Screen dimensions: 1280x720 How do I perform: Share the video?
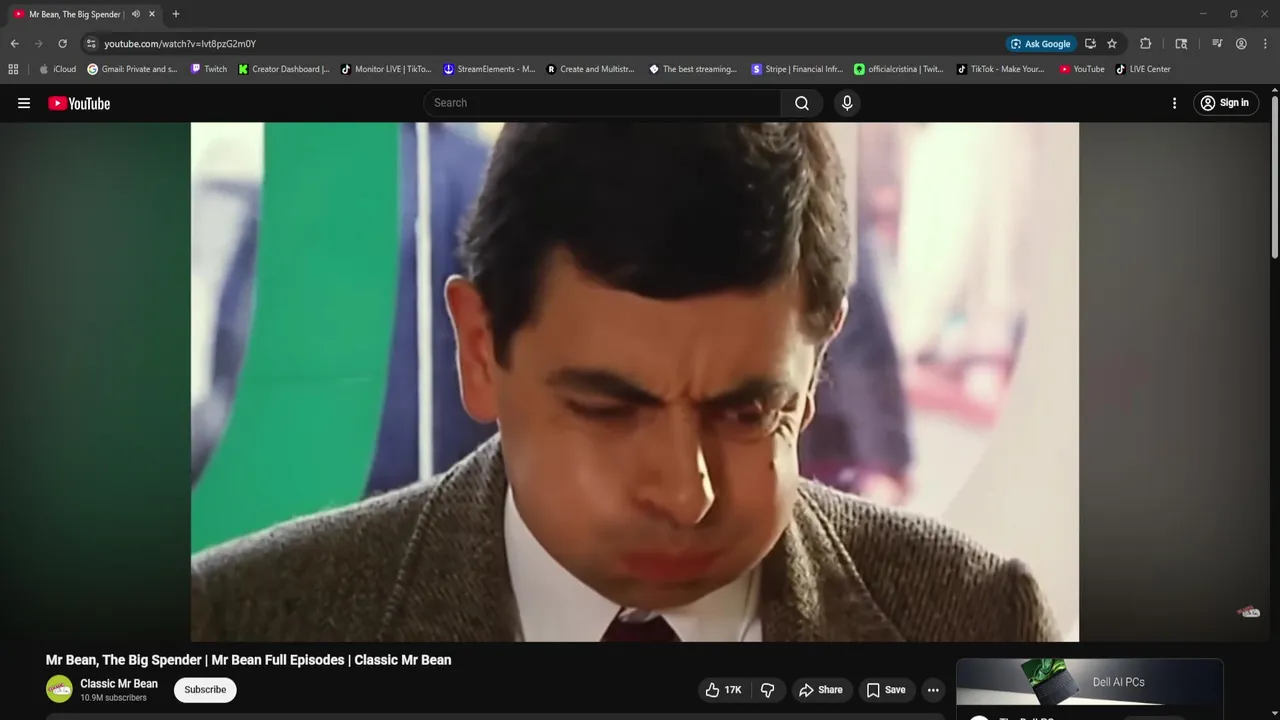(x=821, y=690)
